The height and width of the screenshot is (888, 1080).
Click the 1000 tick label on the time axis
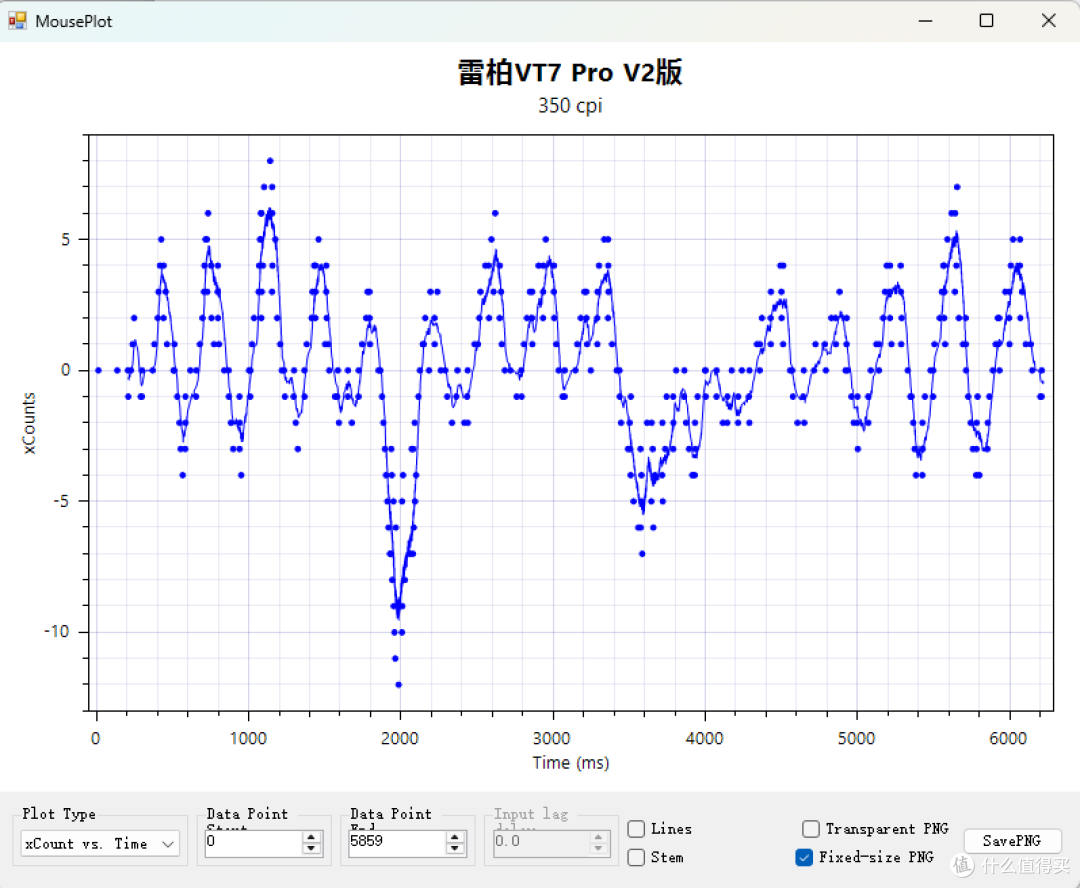[248, 739]
